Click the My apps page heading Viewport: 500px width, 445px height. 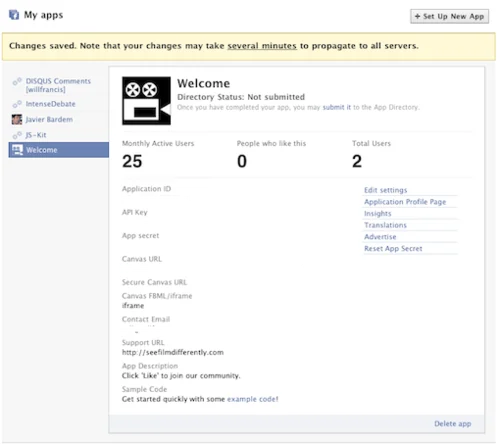pyautogui.click(x=43, y=15)
